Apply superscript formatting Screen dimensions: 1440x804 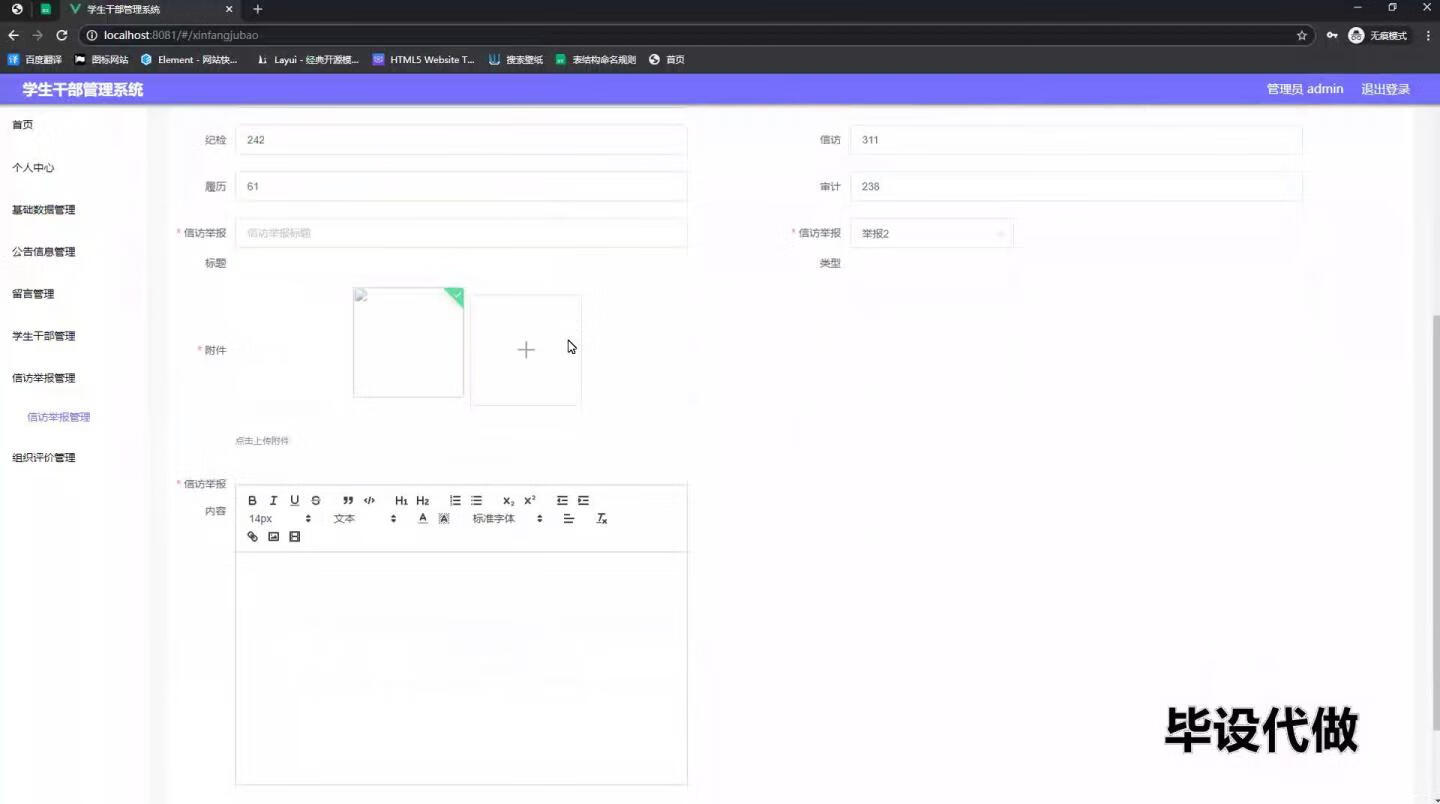pyautogui.click(x=530, y=500)
